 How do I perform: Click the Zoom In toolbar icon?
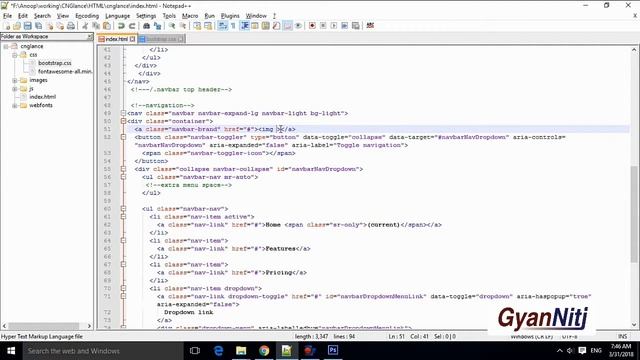tap(172, 26)
